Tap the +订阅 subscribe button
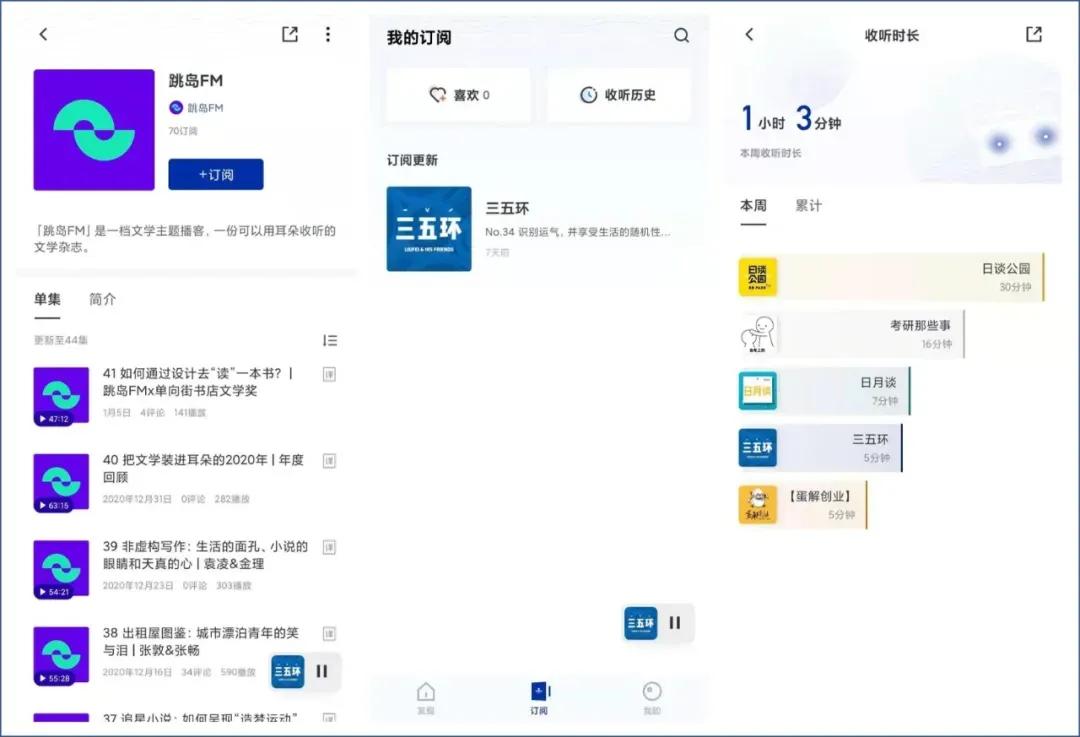 coord(216,175)
